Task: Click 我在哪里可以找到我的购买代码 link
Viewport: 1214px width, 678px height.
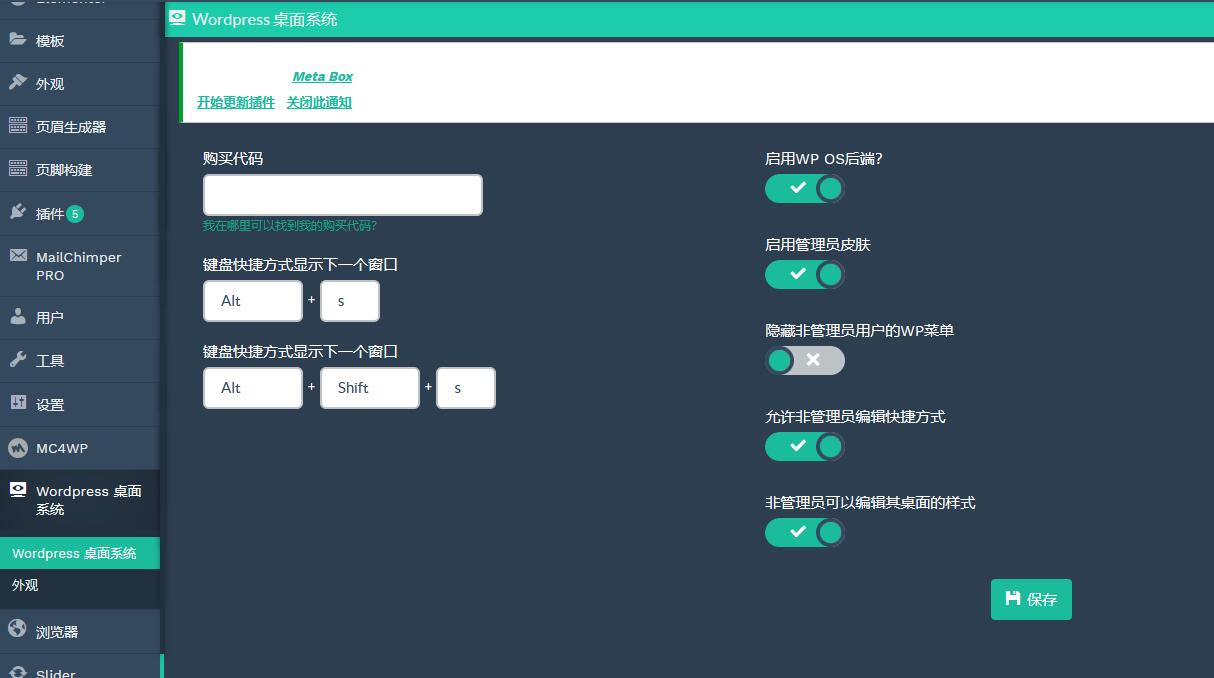Action: tap(290, 226)
